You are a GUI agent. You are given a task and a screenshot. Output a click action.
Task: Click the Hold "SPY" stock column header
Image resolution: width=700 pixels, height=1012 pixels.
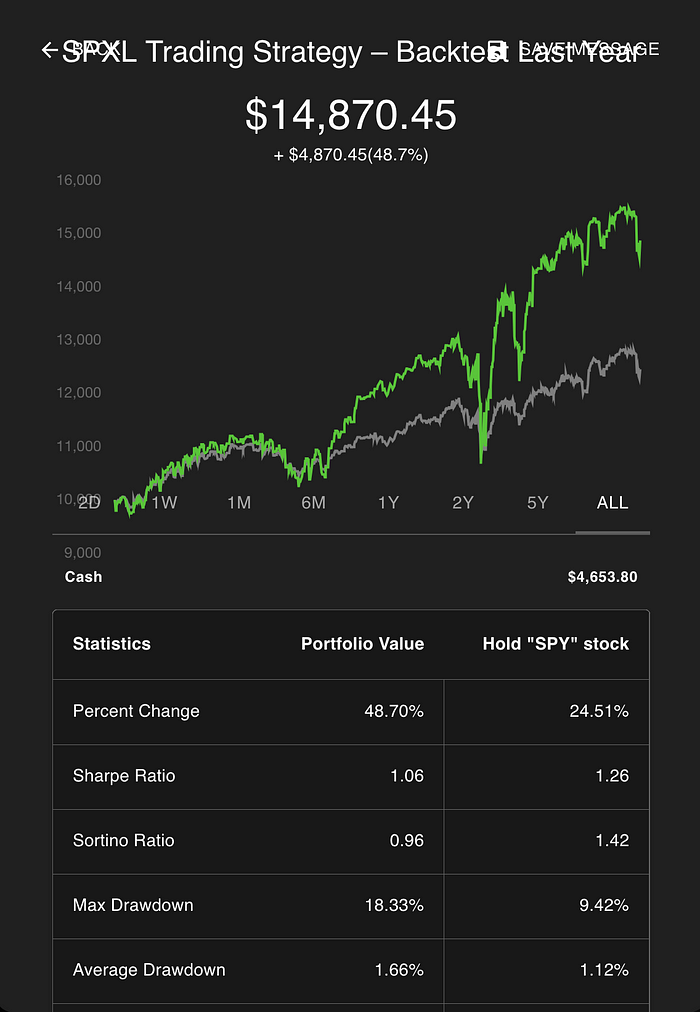click(x=555, y=644)
